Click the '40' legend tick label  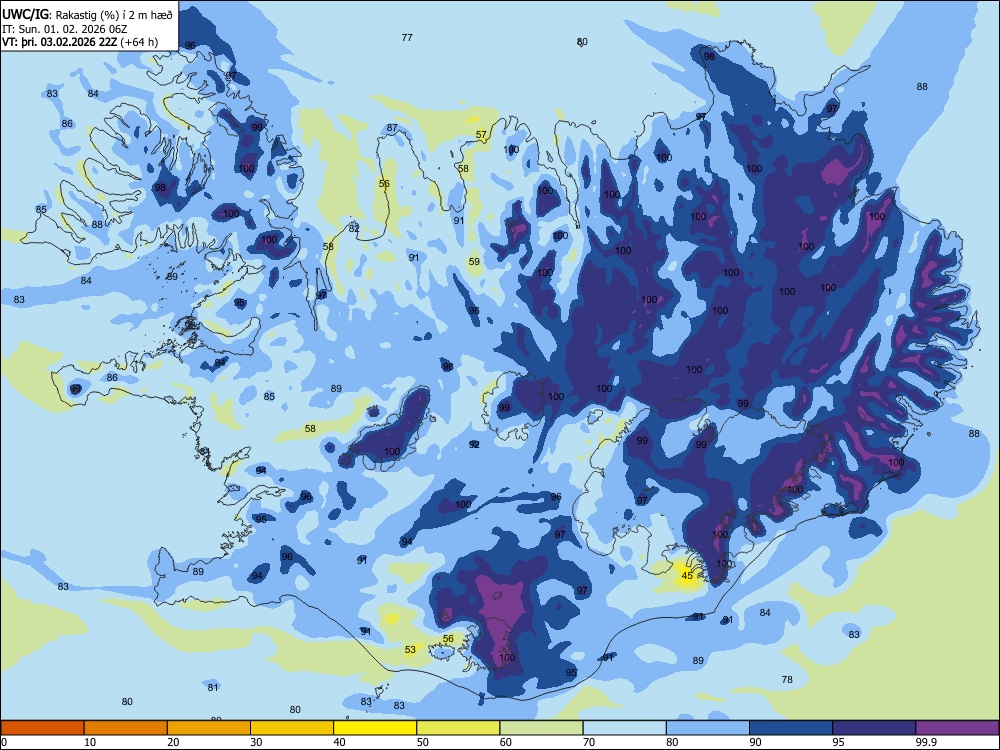click(339, 742)
